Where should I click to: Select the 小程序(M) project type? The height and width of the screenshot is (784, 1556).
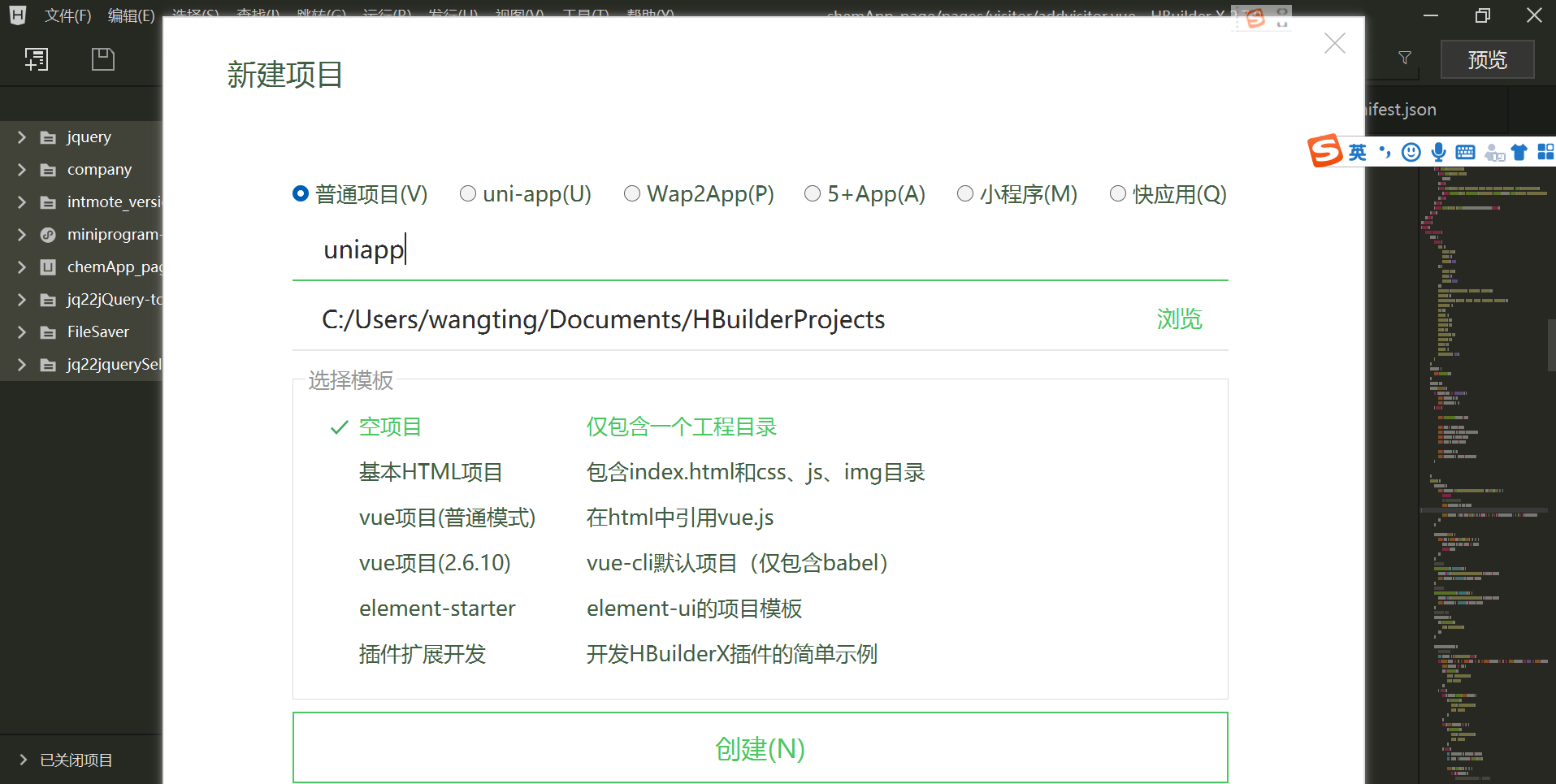[x=965, y=193]
